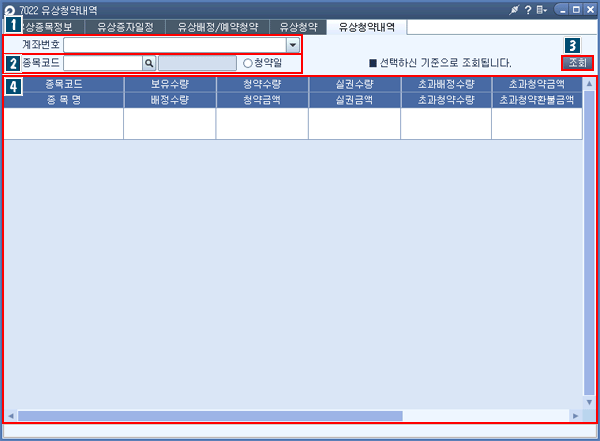Image resolution: width=600 pixels, height=441 pixels.
Task: Minimize the 유상청약내역 window
Action: click(x=563, y=10)
